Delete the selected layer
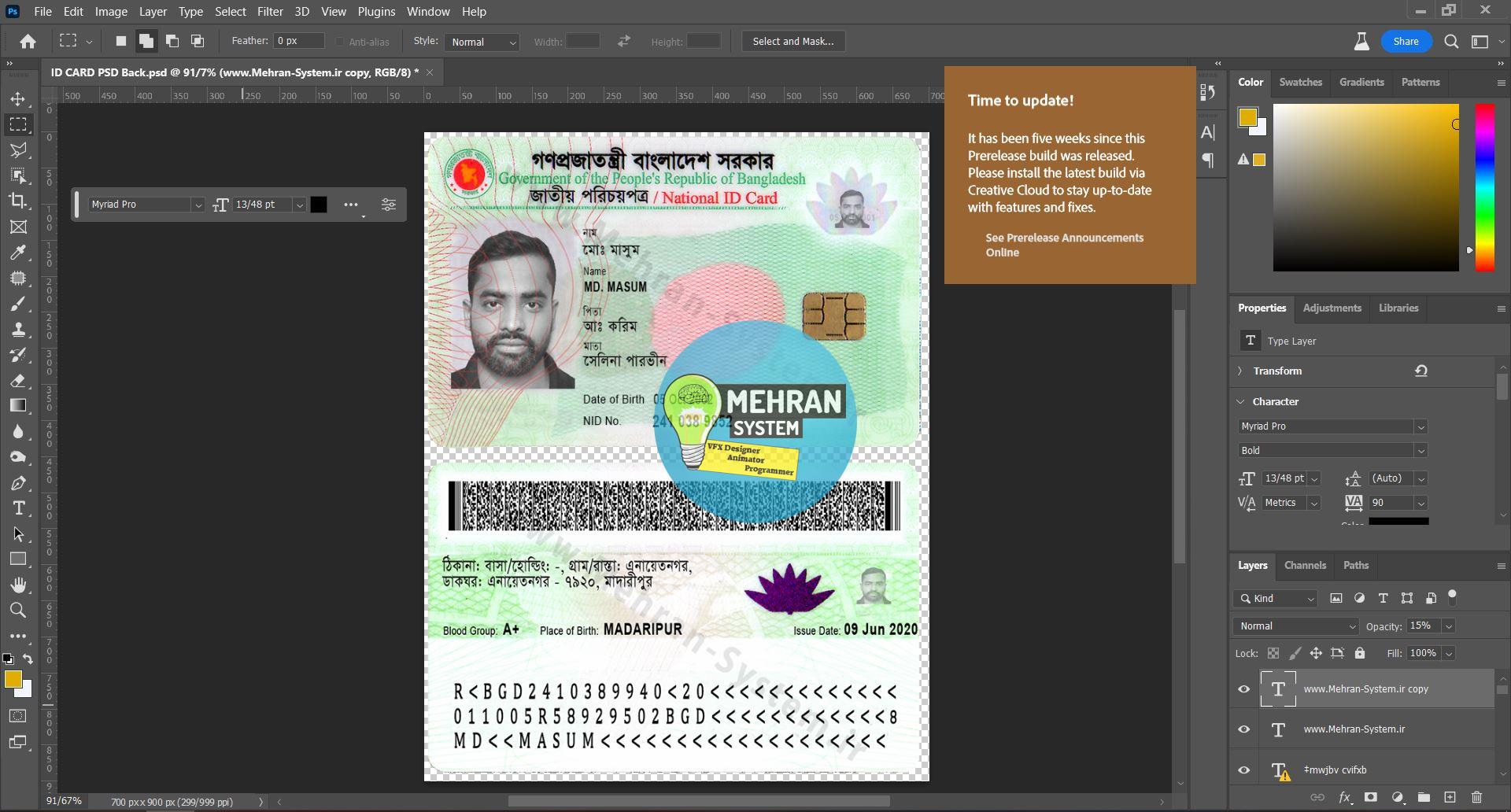 point(1476,797)
